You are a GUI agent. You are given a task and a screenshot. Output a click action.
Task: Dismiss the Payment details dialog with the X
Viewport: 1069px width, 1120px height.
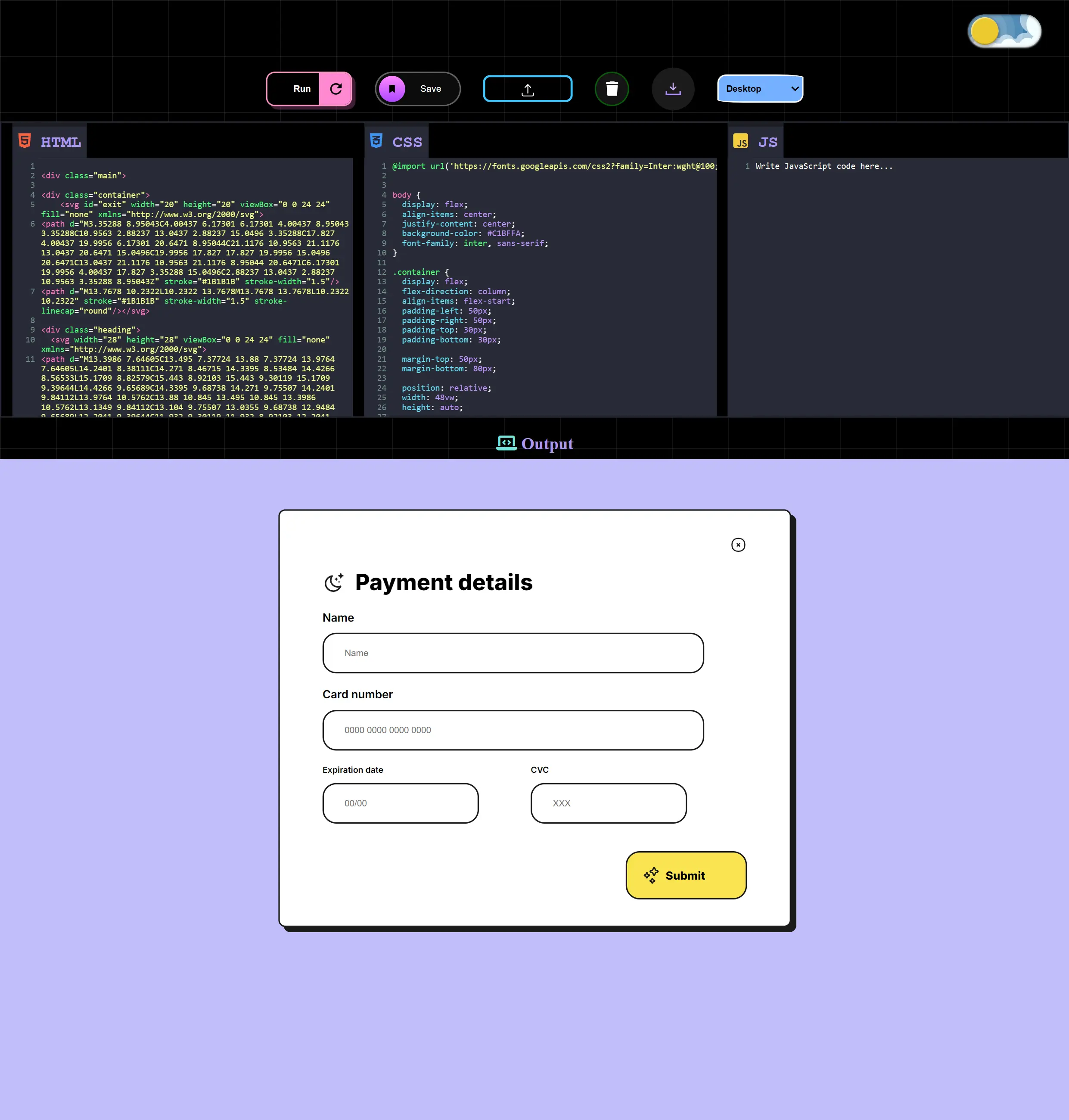pyautogui.click(x=738, y=545)
